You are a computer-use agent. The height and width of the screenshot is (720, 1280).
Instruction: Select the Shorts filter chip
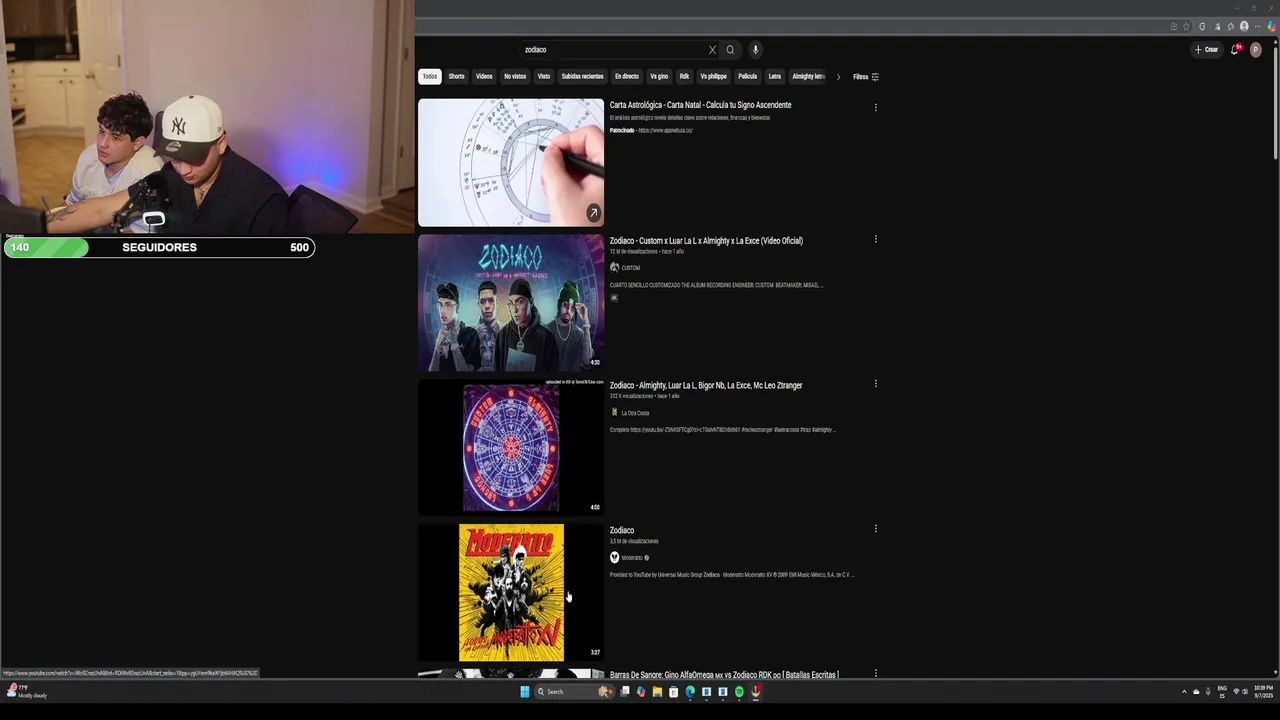pyautogui.click(x=456, y=76)
